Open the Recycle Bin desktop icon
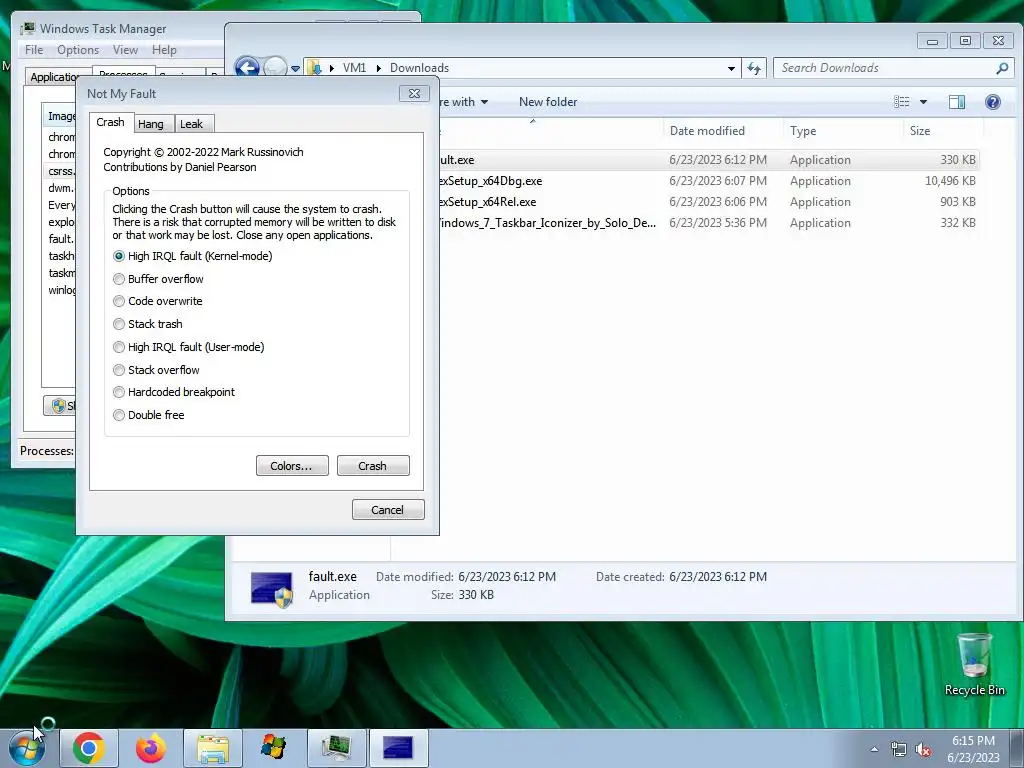1024x768 pixels. [974, 665]
